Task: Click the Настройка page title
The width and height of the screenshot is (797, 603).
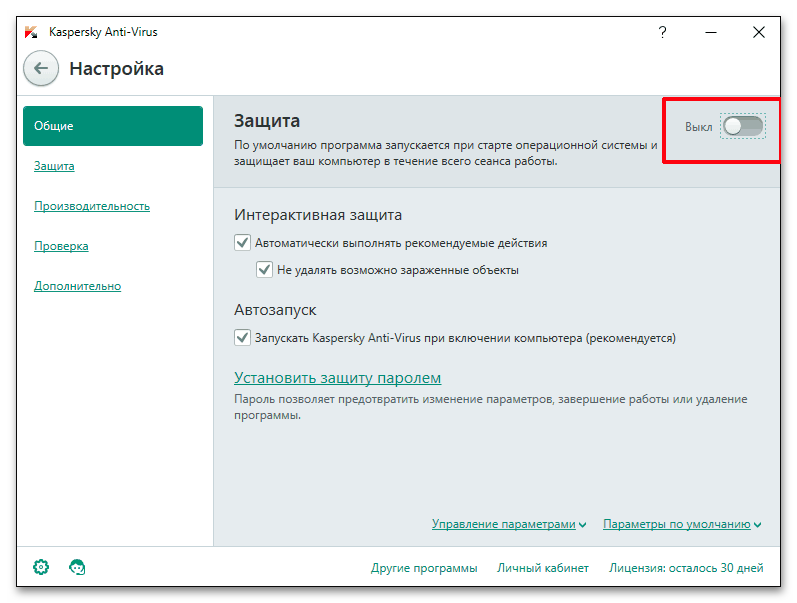Action: [116, 69]
